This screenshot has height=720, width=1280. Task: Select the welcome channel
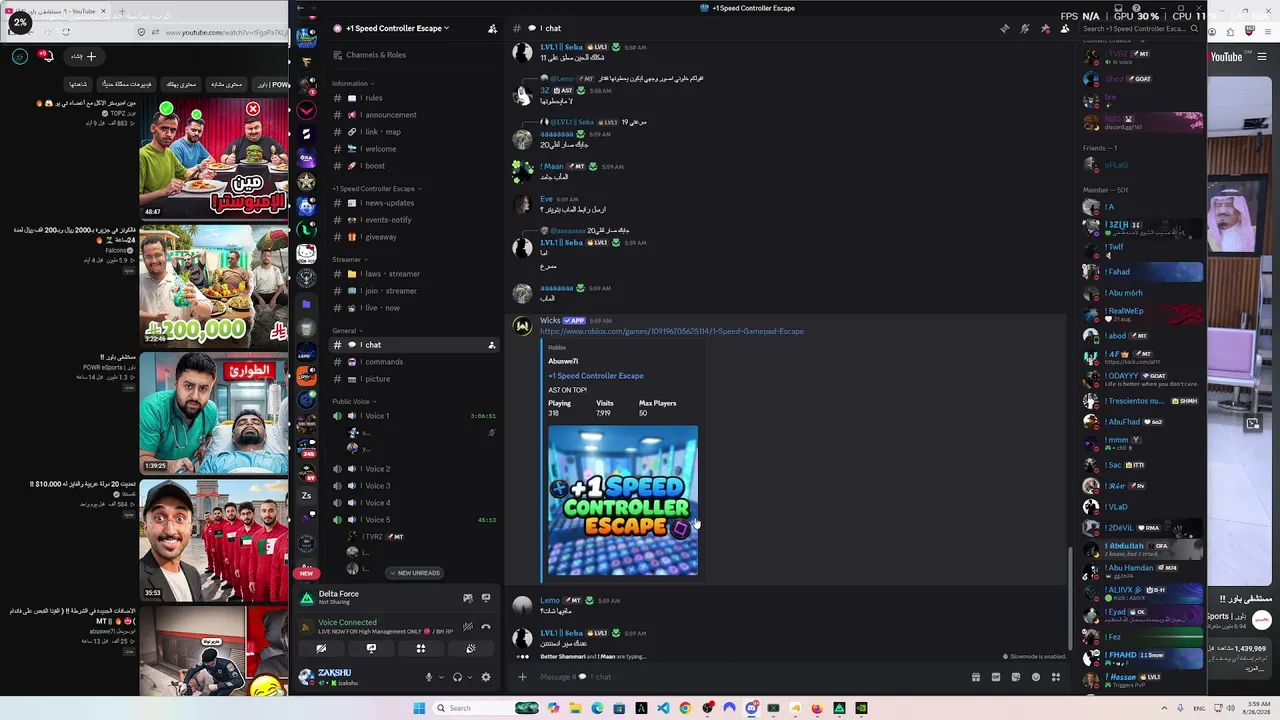414,149
